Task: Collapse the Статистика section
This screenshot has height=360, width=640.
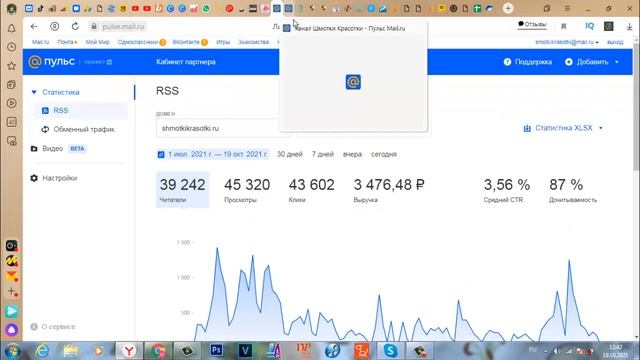Action: point(34,92)
